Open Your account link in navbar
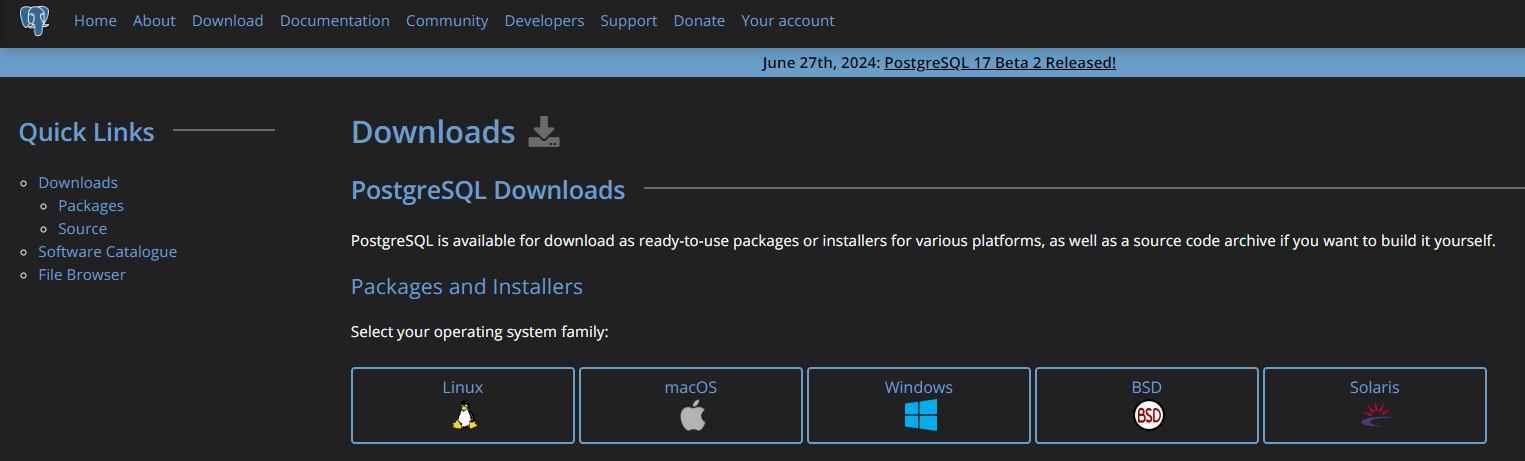This screenshot has width=1525, height=461. click(x=788, y=20)
